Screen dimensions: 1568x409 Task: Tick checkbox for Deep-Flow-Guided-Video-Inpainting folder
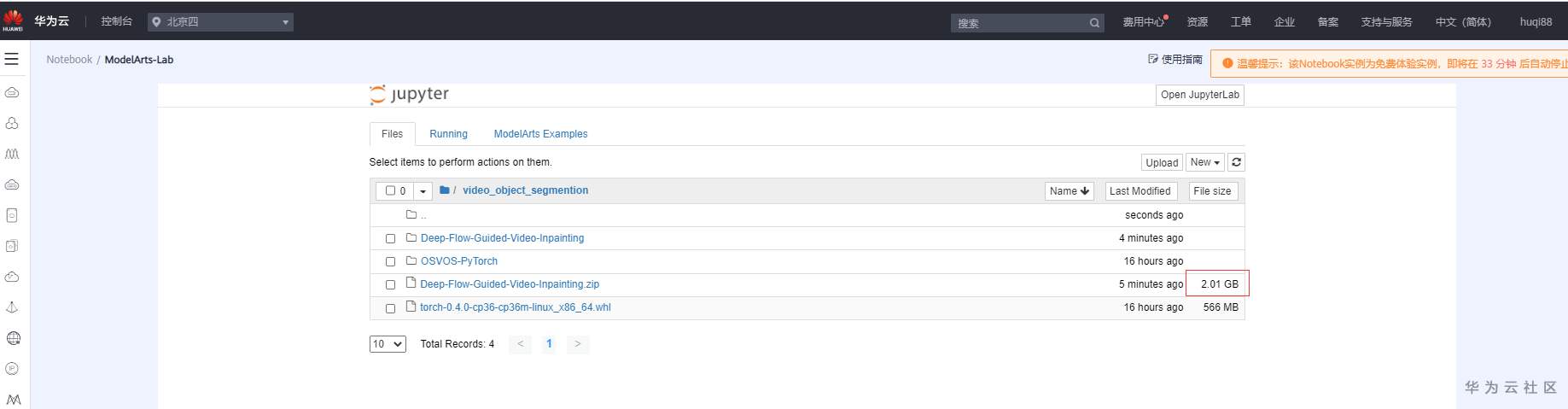(390, 239)
